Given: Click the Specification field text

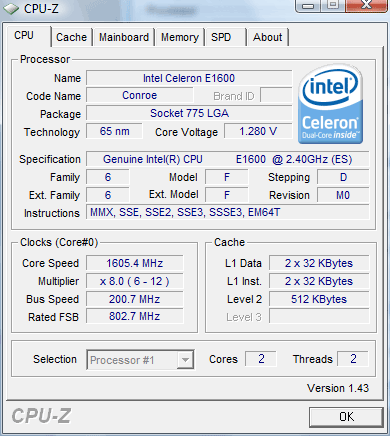Looking at the screenshot, I should [228, 159].
